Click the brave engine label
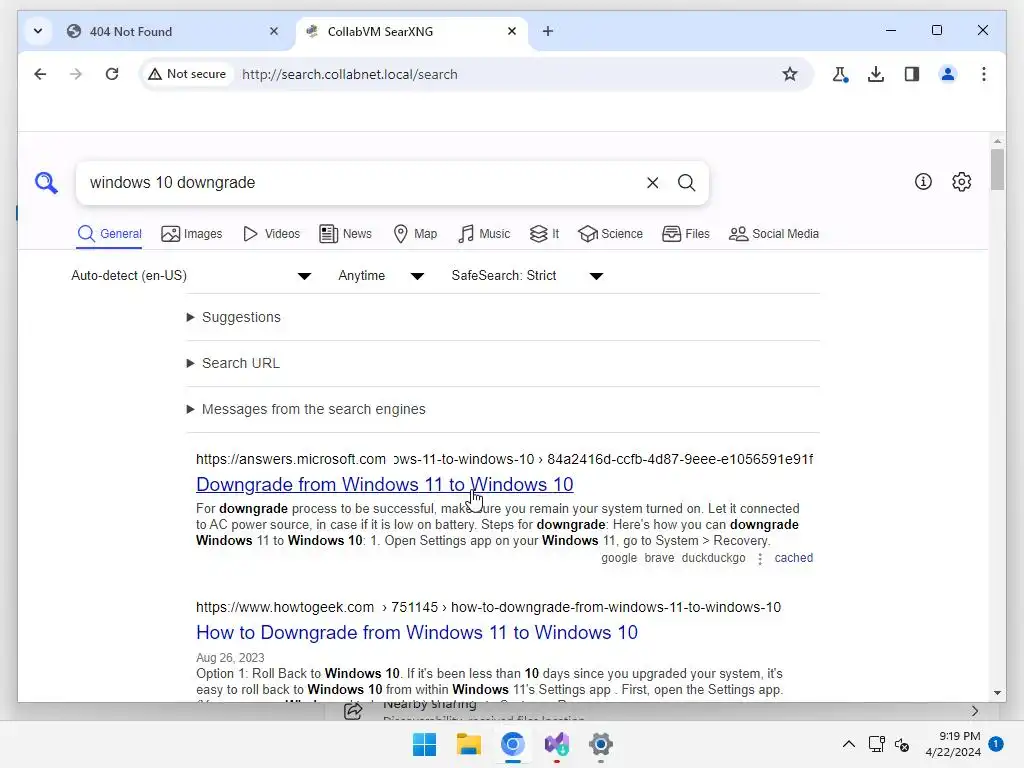1024x768 pixels. pos(659,558)
